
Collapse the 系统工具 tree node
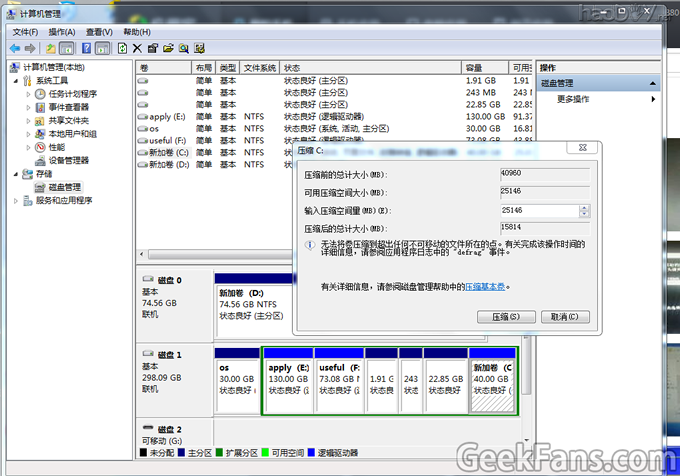(x=16, y=81)
